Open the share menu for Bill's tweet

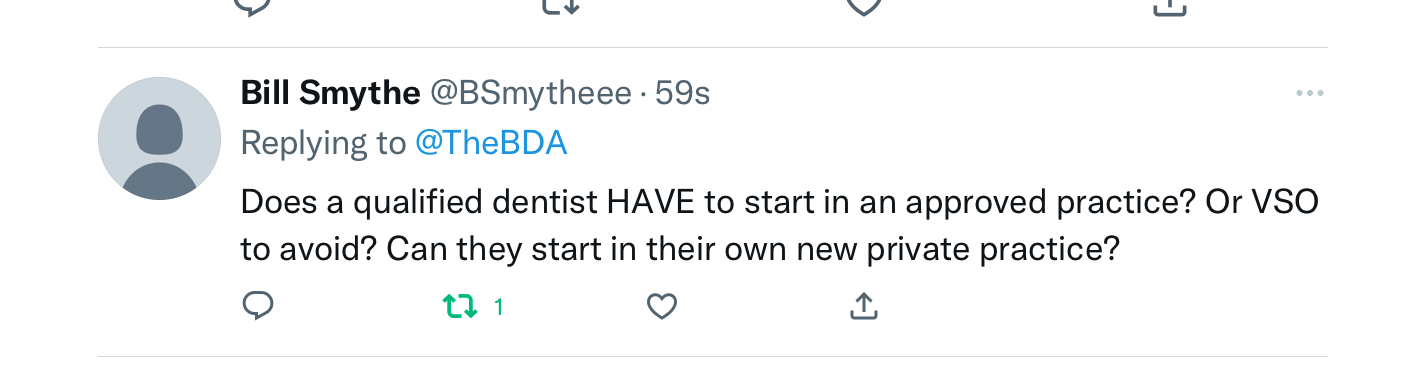pos(863,306)
